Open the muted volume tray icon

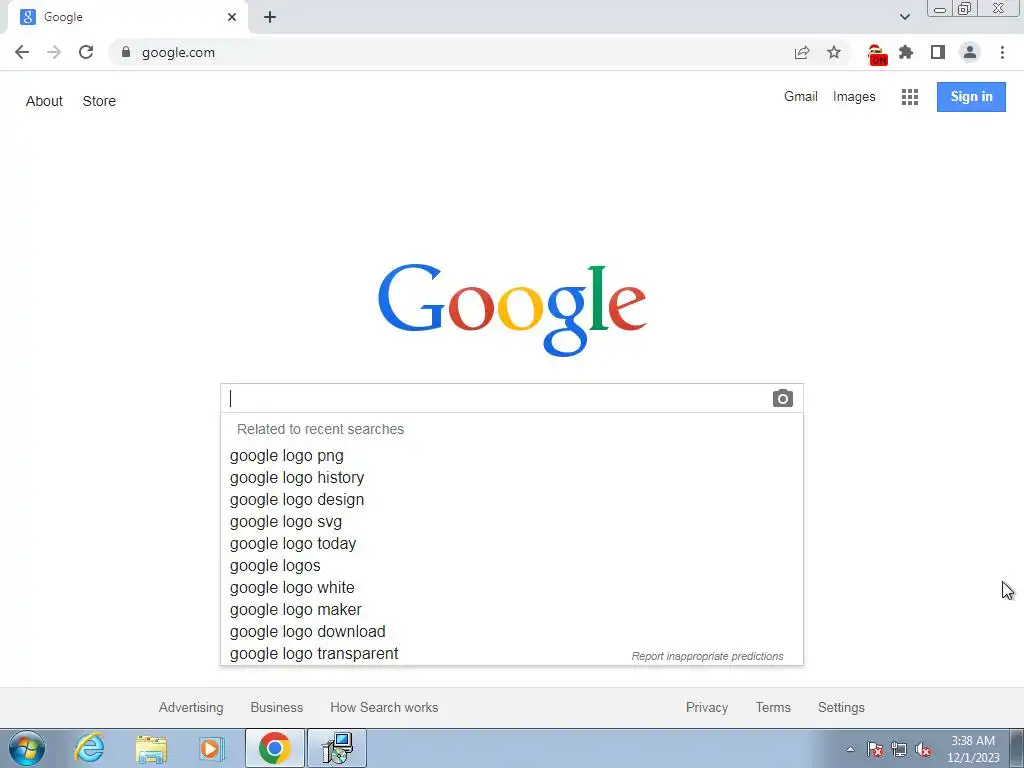tap(923, 750)
